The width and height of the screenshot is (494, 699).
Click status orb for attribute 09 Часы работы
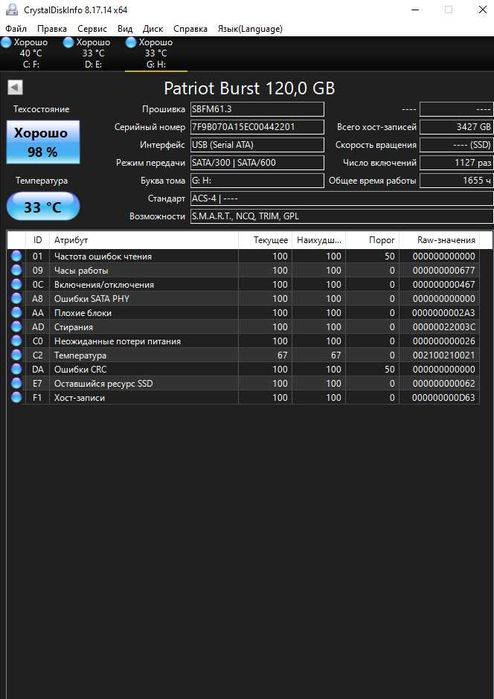pos(16,270)
